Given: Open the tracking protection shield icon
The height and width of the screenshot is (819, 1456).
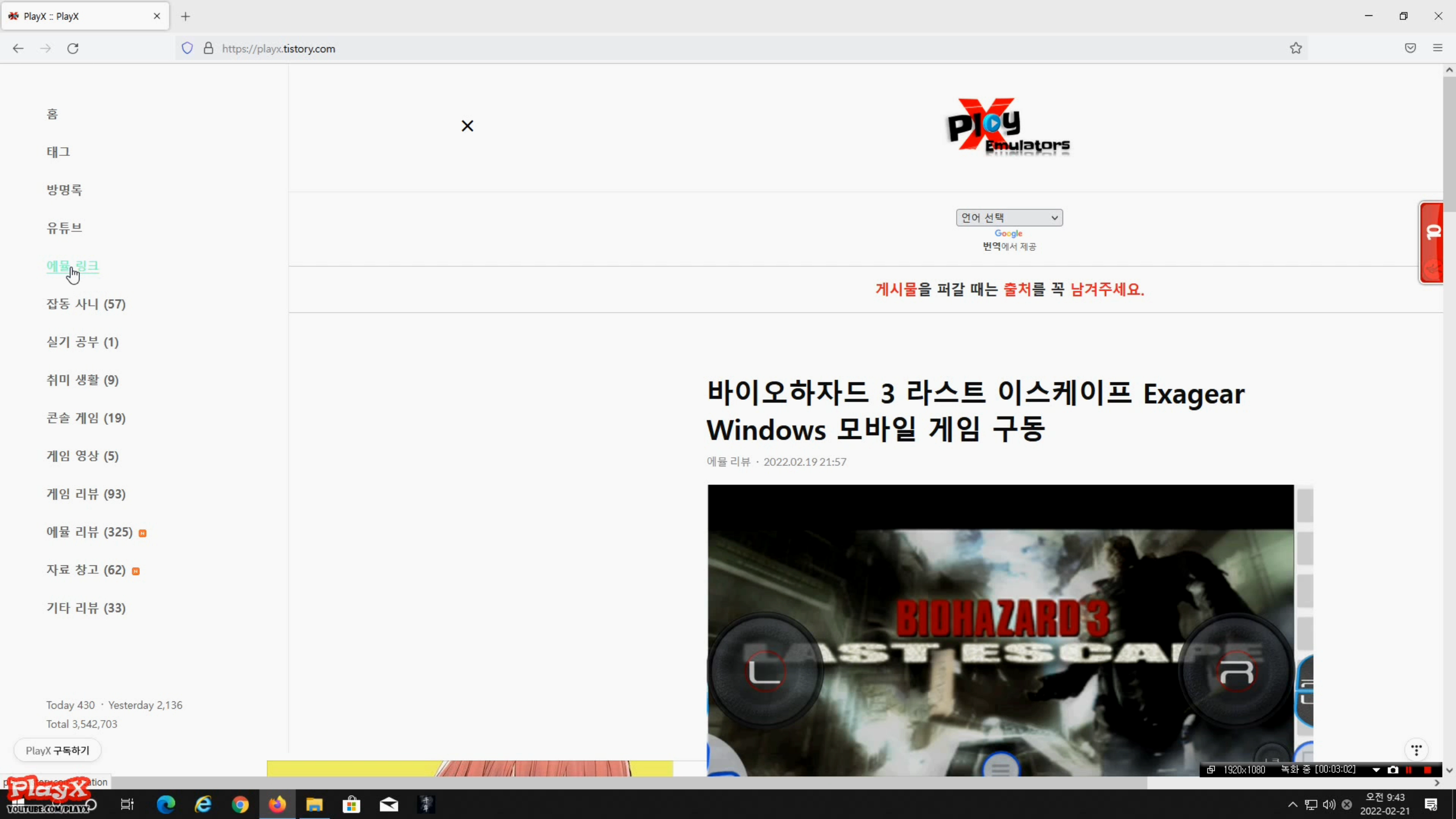Looking at the screenshot, I should (187, 48).
